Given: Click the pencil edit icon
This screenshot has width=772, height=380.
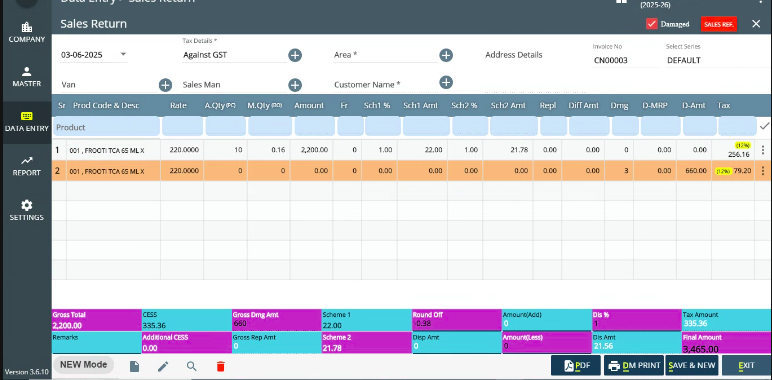Looking at the screenshot, I should pyautogui.click(x=163, y=366).
